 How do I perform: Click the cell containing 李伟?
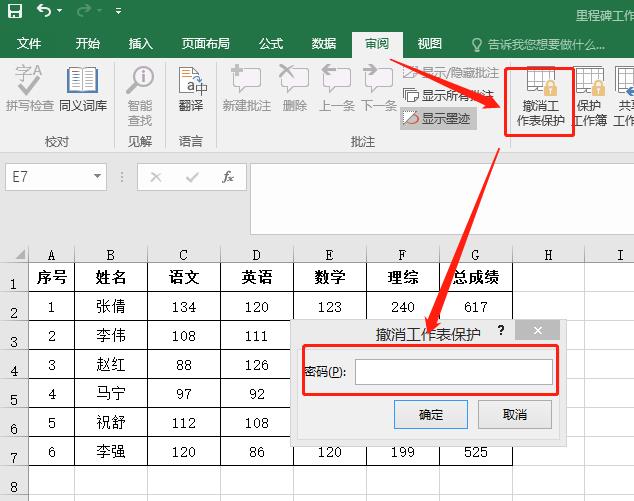coord(111,335)
